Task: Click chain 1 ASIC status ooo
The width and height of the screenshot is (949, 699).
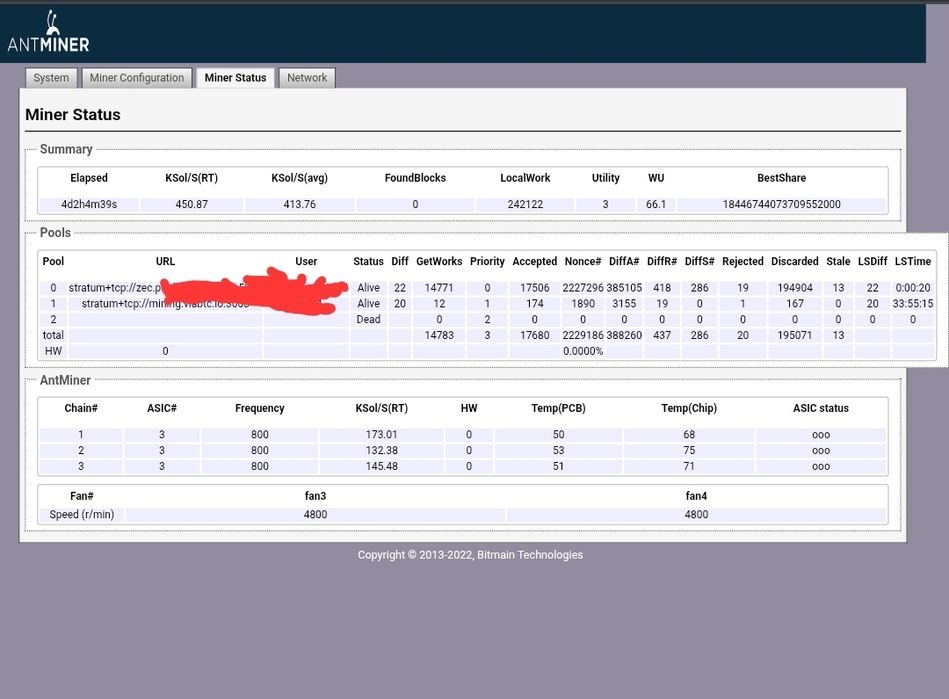Action: pyautogui.click(x=820, y=435)
